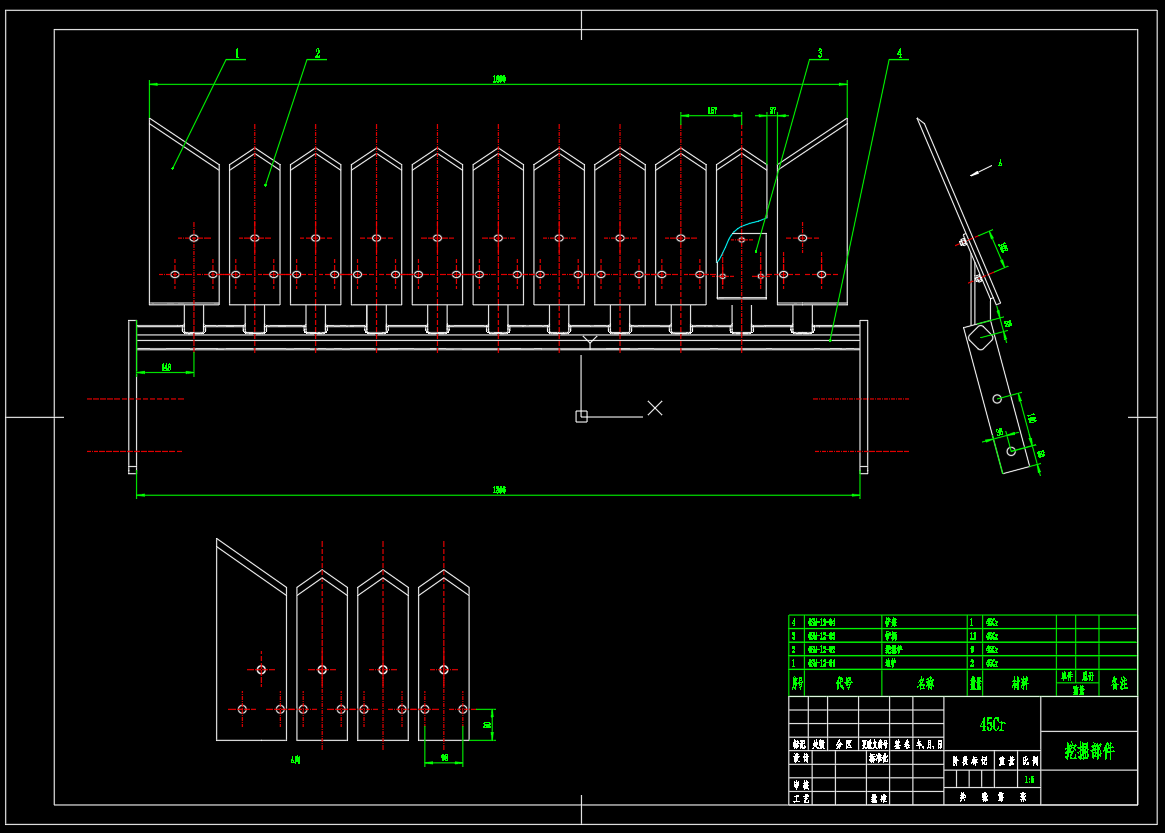
Task: Click the "代号" header in parts list
Action: coord(844,683)
